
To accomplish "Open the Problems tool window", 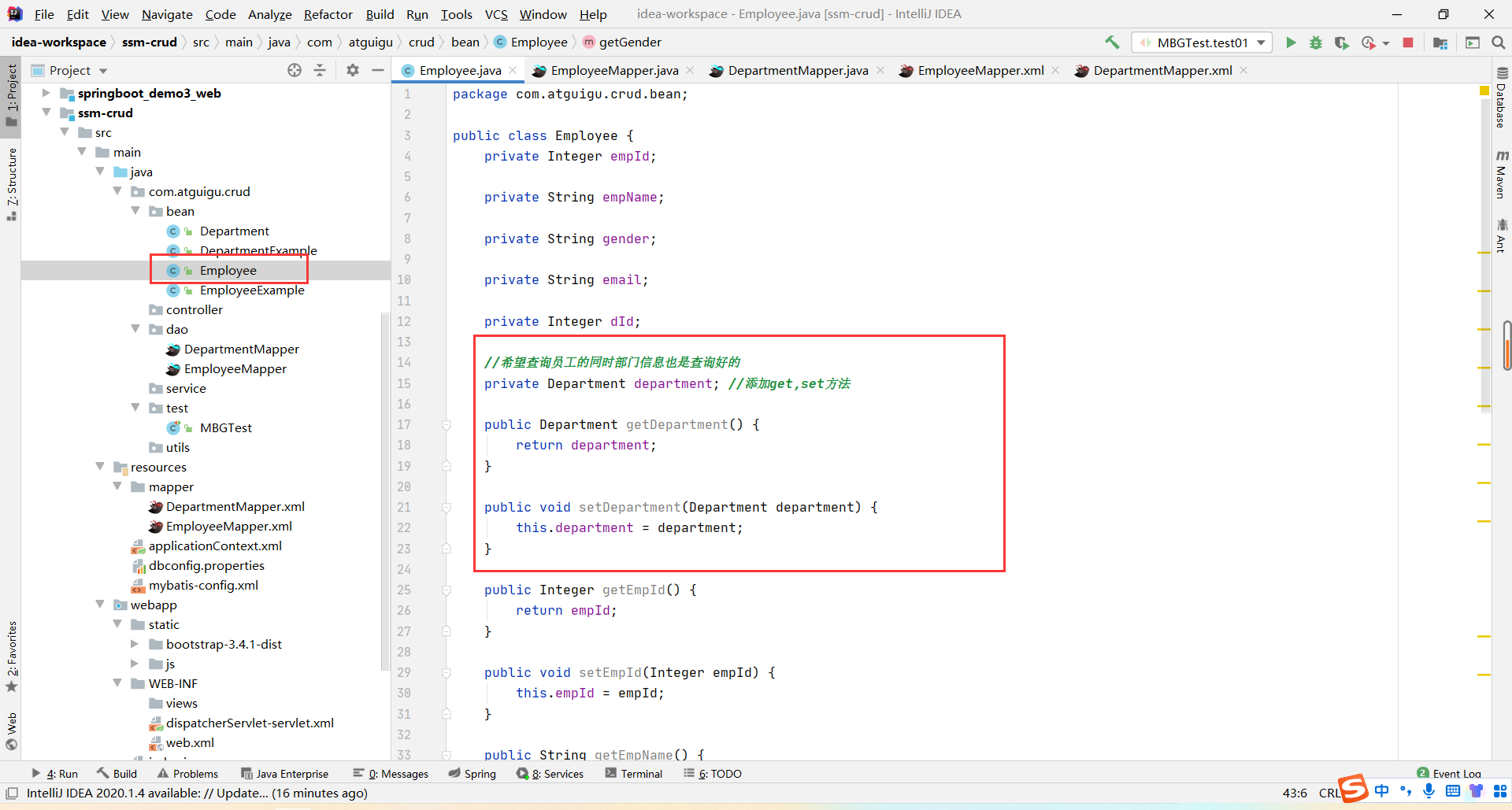I will [x=187, y=774].
